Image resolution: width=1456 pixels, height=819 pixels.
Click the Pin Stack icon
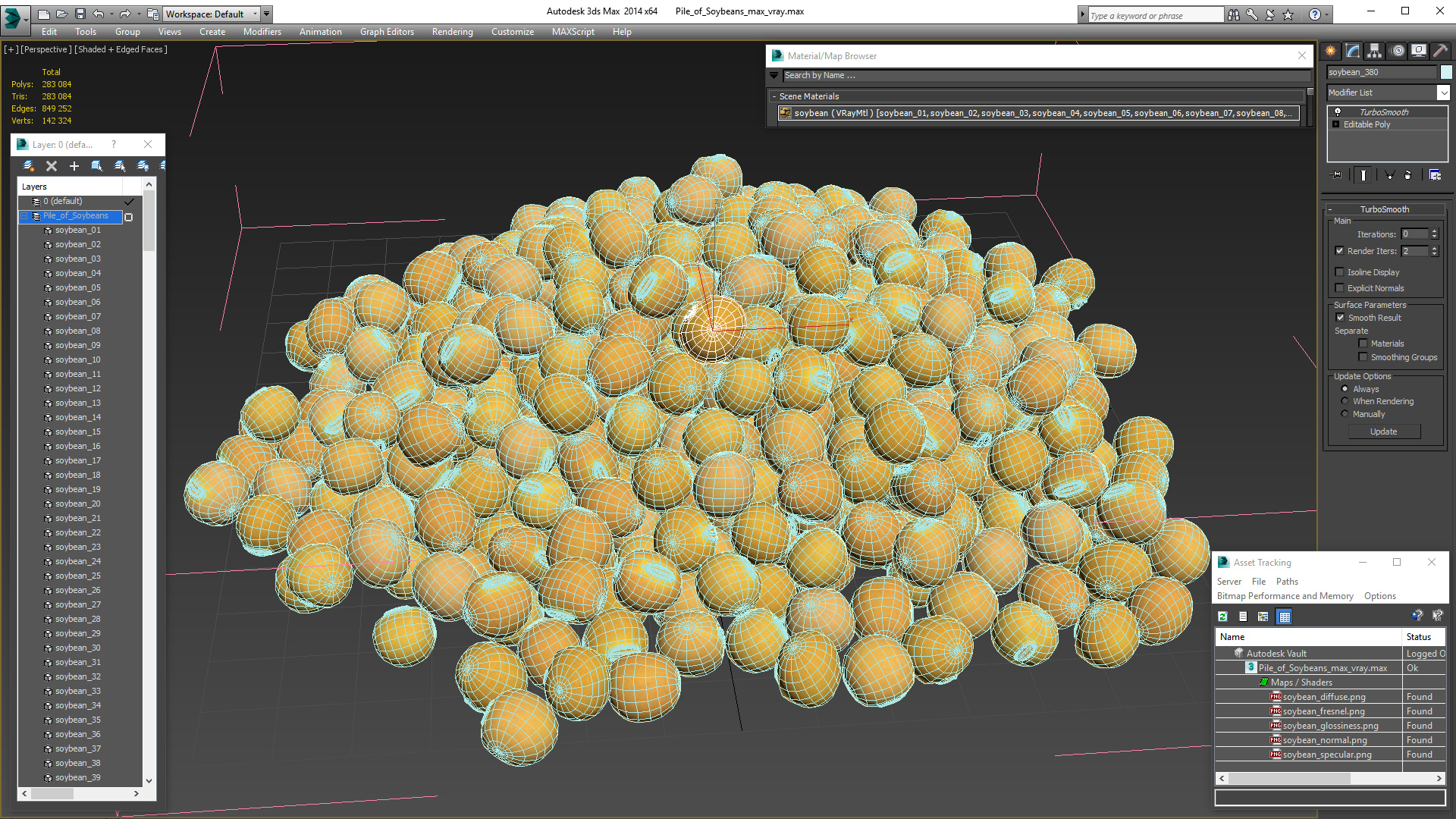coord(1337,175)
